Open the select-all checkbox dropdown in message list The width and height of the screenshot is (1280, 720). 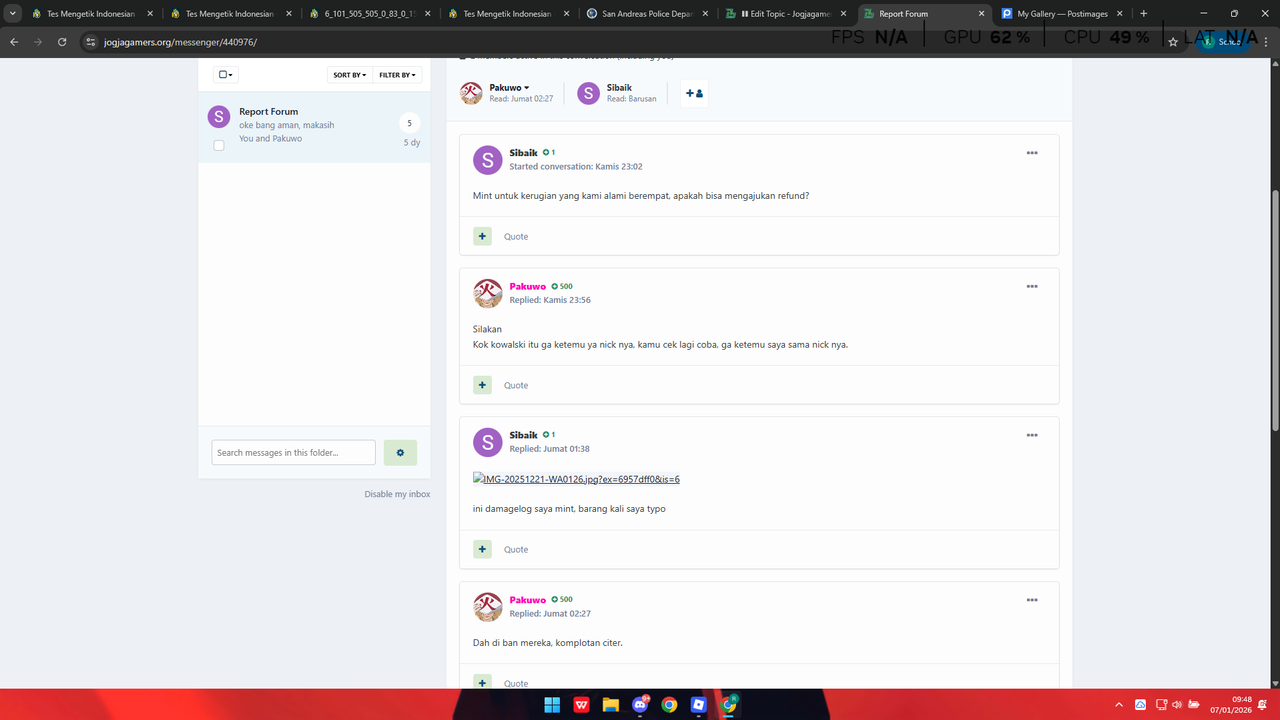[225, 75]
